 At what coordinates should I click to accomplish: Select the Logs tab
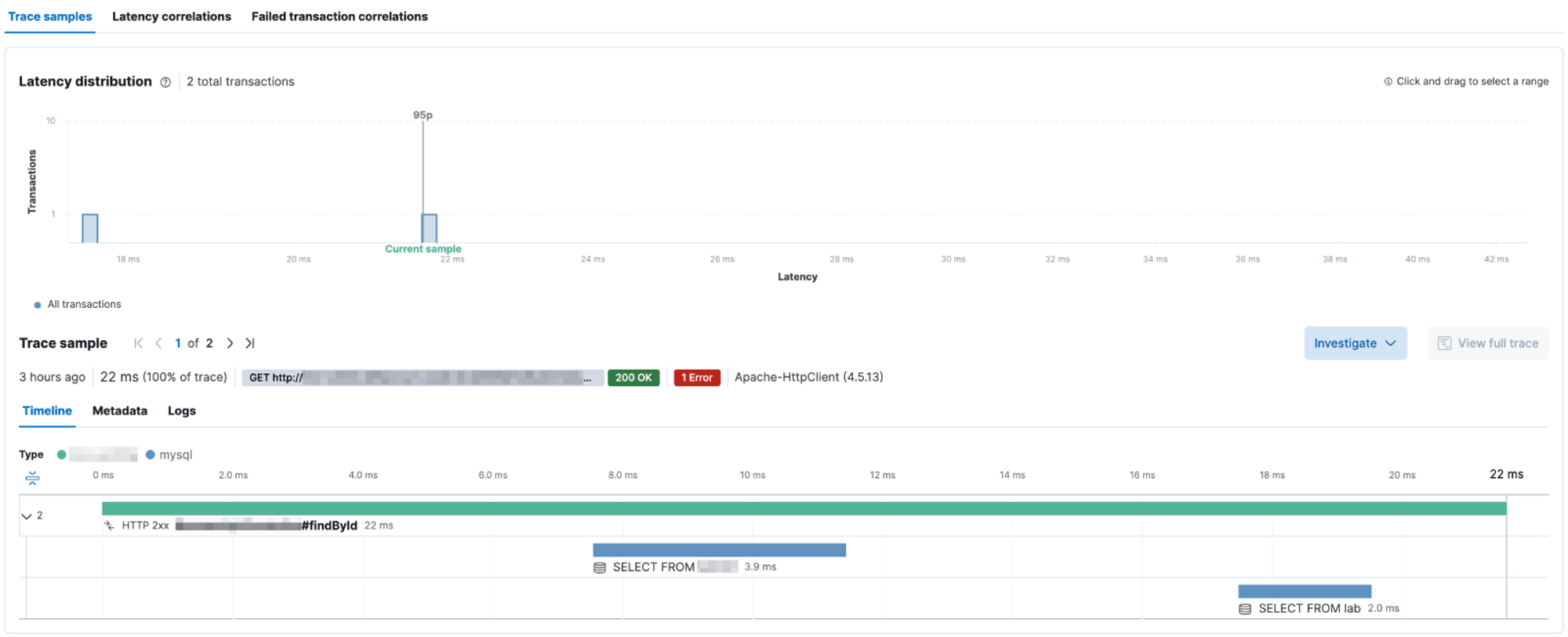click(x=182, y=411)
